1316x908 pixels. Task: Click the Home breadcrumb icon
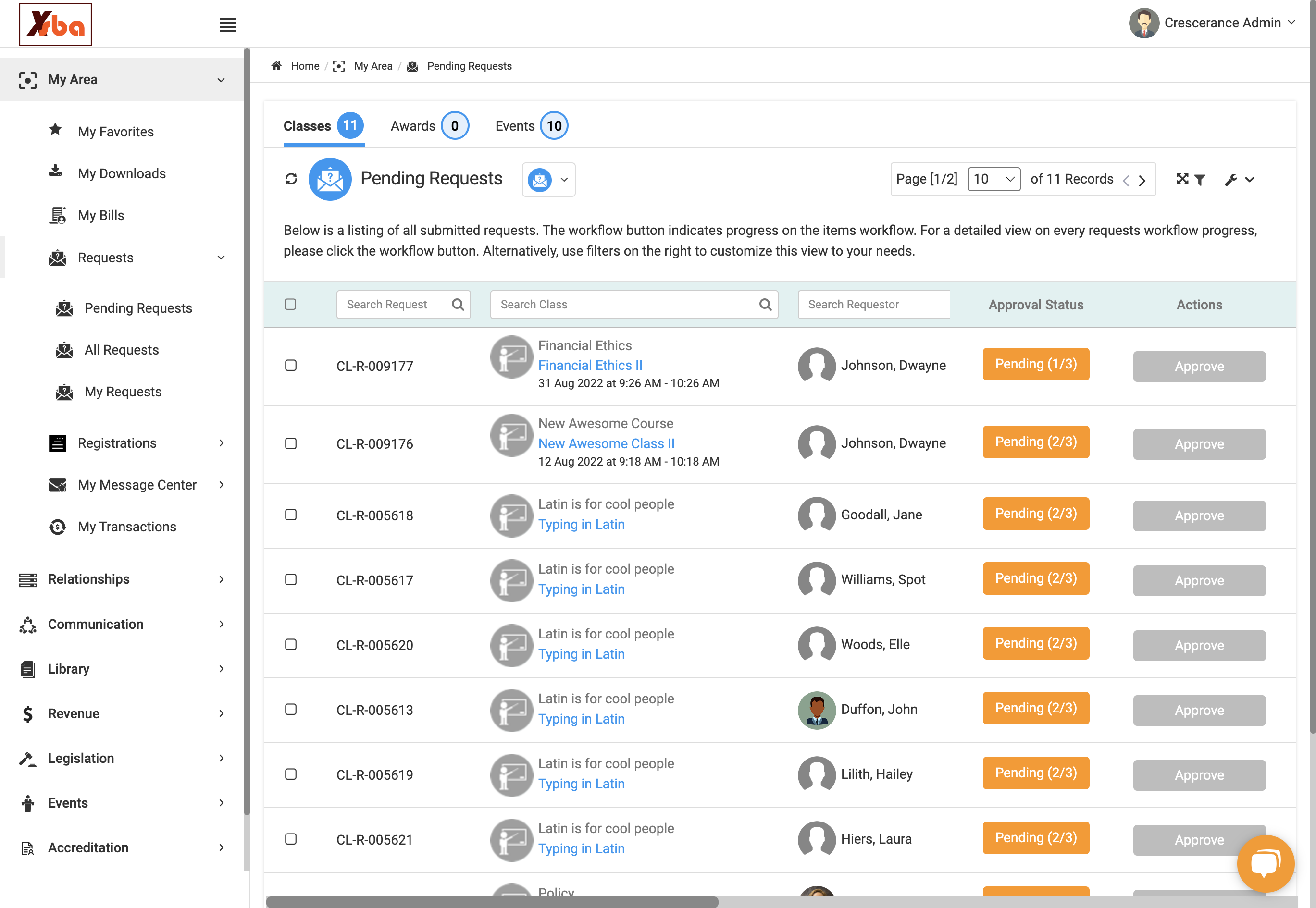click(277, 65)
